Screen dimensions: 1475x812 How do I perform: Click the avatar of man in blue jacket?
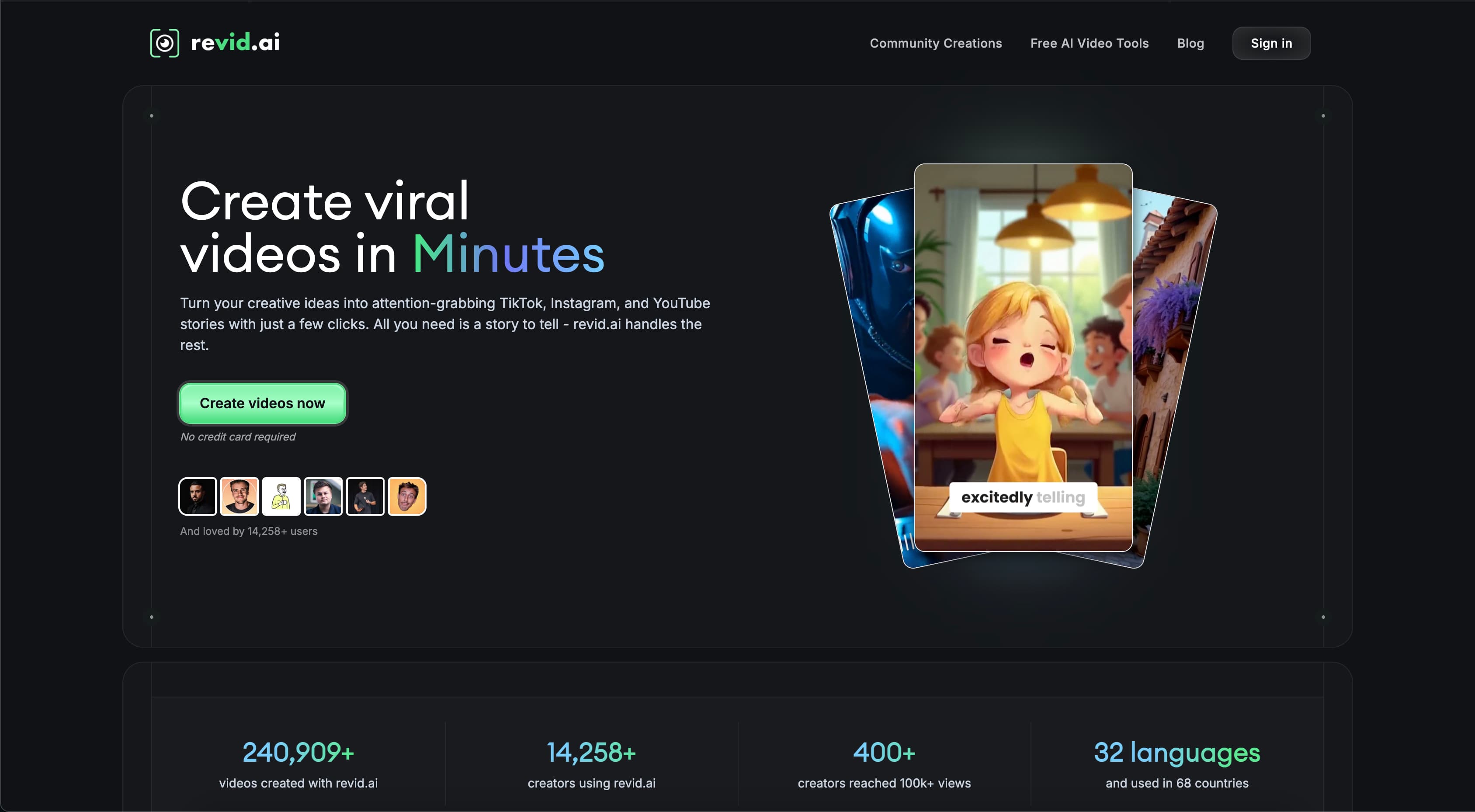click(323, 496)
